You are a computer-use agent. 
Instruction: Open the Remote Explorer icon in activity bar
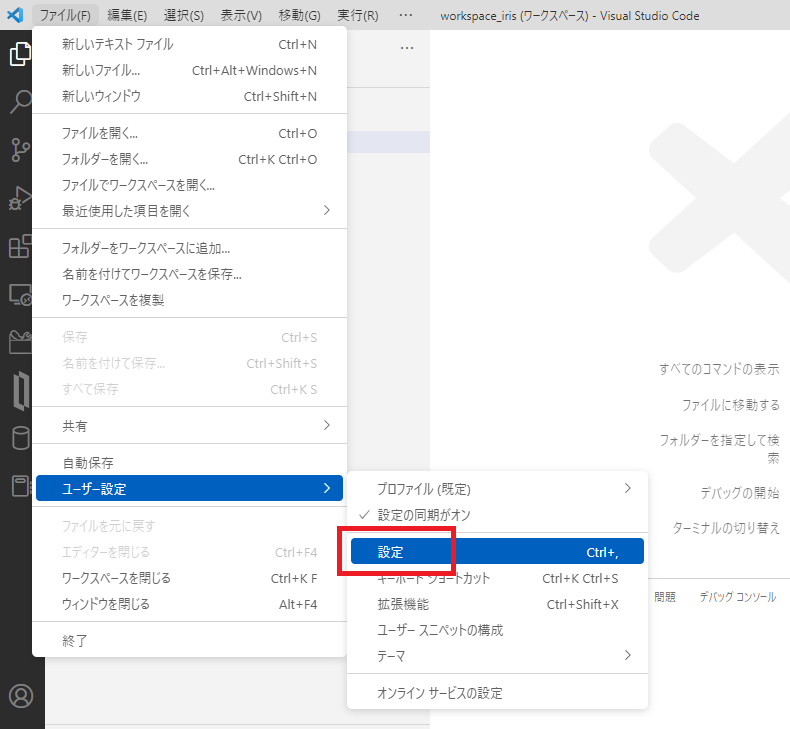[20, 294]
